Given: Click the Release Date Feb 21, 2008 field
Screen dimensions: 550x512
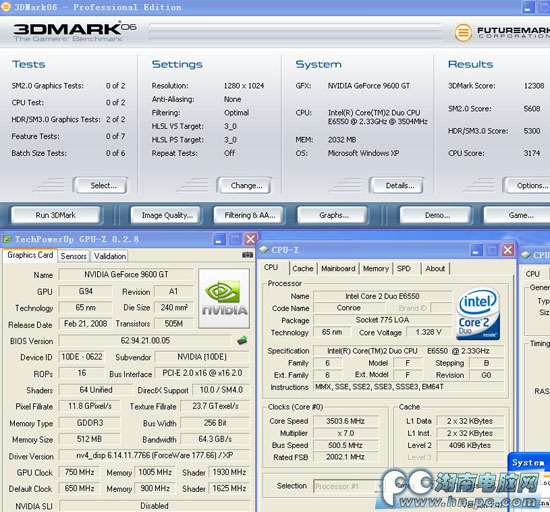Looking at the screenshot, I should 85,324.
